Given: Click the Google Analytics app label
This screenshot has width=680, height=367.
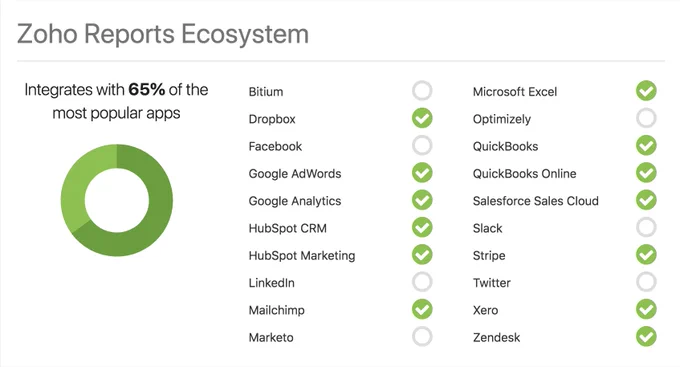Looking at the screenshot, I should click(295, 201).
